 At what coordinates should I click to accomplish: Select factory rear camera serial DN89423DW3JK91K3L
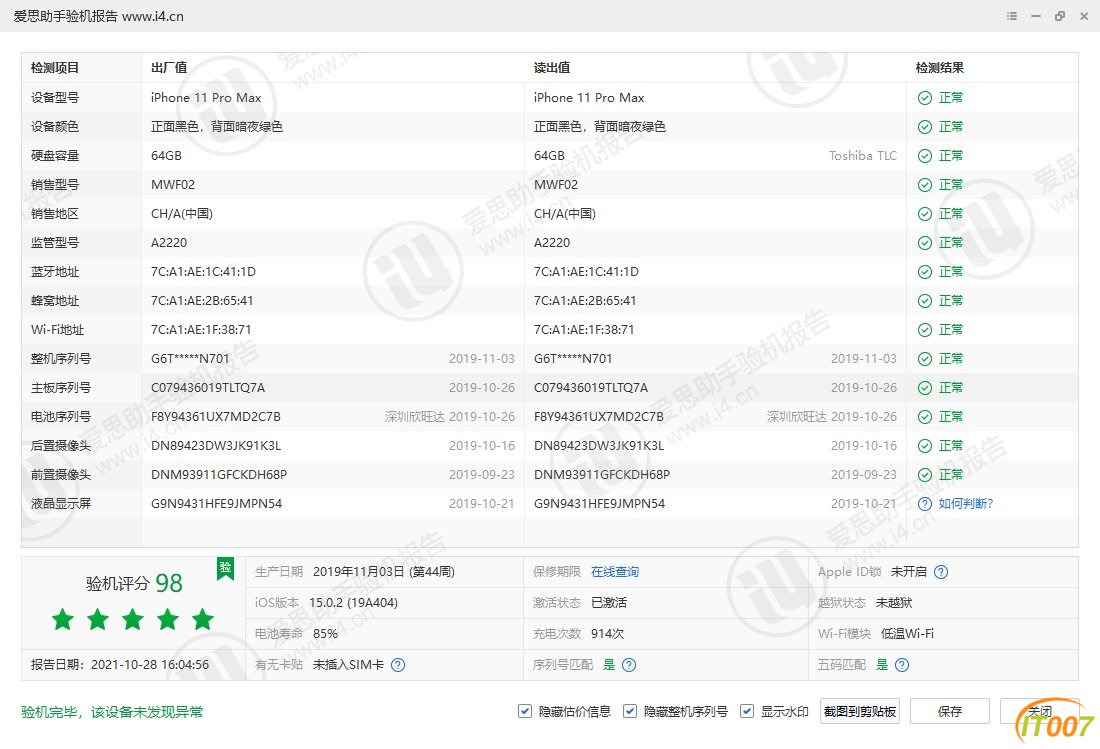[x=215, y=445]
